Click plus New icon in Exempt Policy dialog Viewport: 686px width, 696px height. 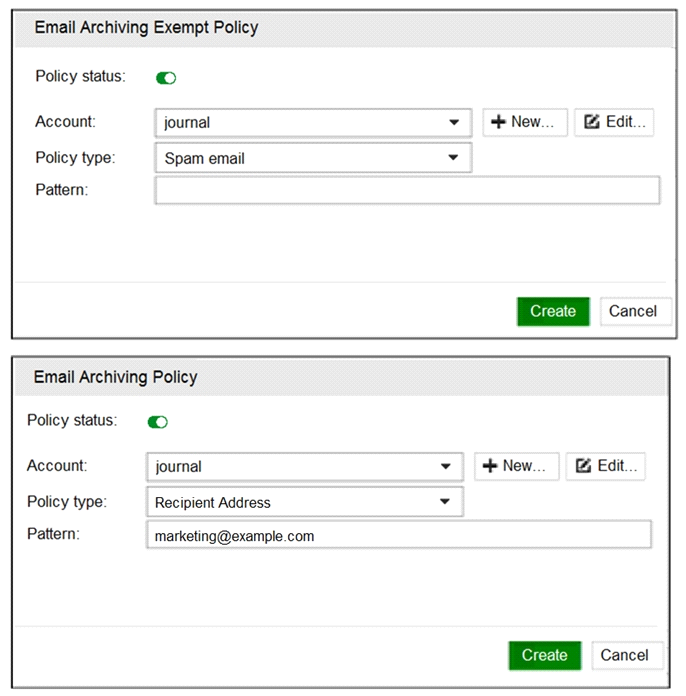pos(498,122)
